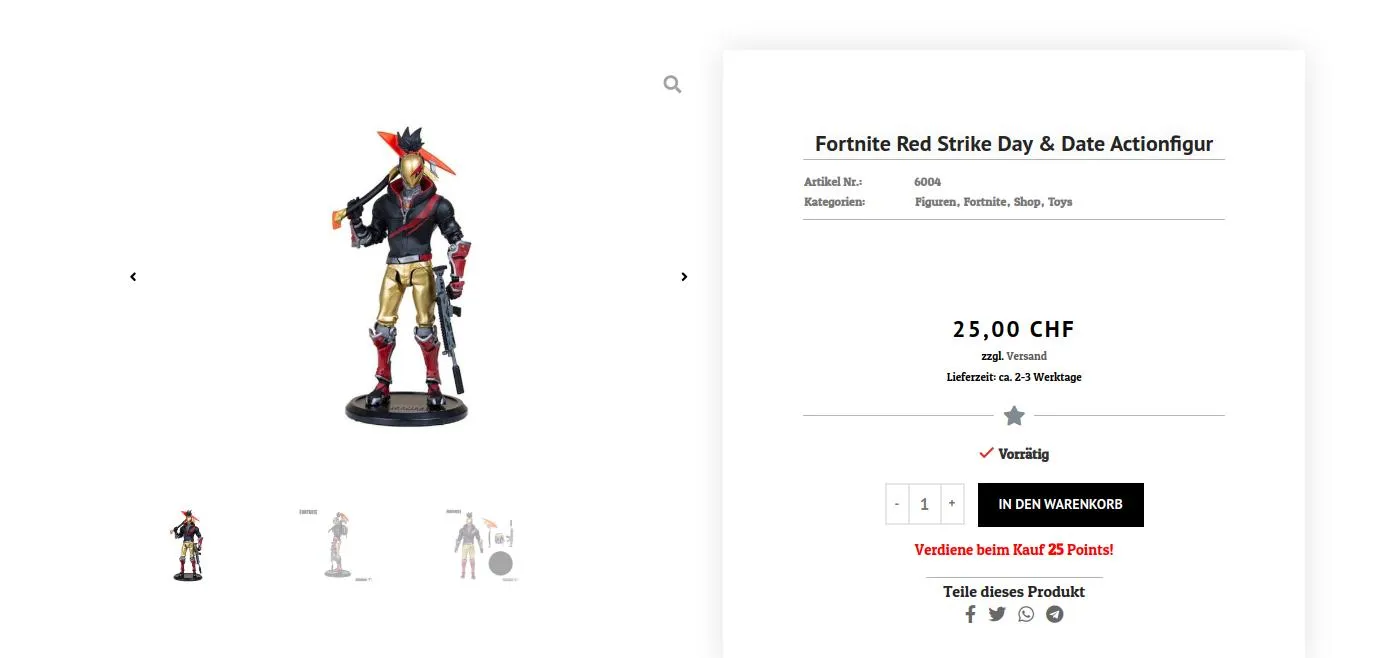Open the Versand shipping info link

pyautogui.click(x=1026, y=356)
